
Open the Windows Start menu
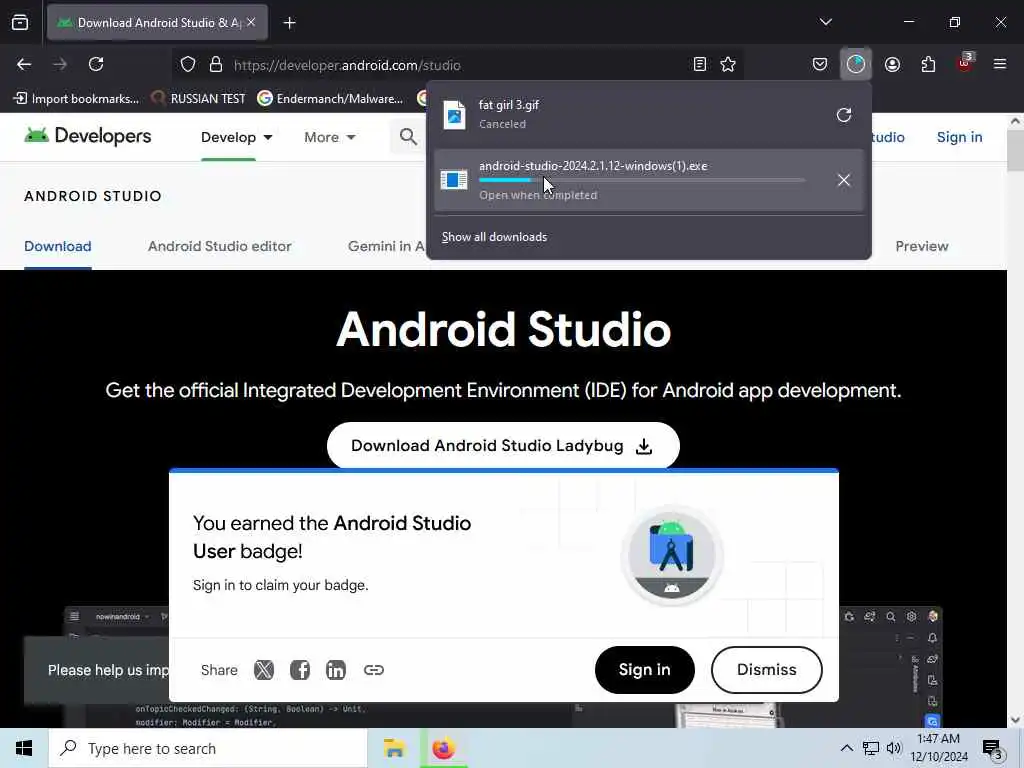[x=24, y=748]
